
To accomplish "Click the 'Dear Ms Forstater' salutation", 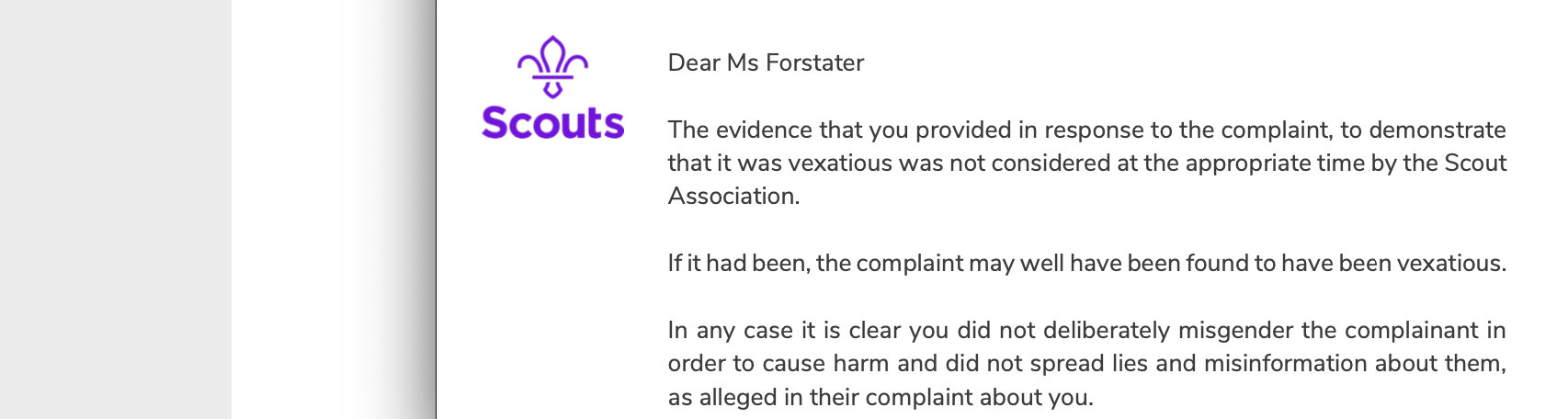I will pos(765,62).
